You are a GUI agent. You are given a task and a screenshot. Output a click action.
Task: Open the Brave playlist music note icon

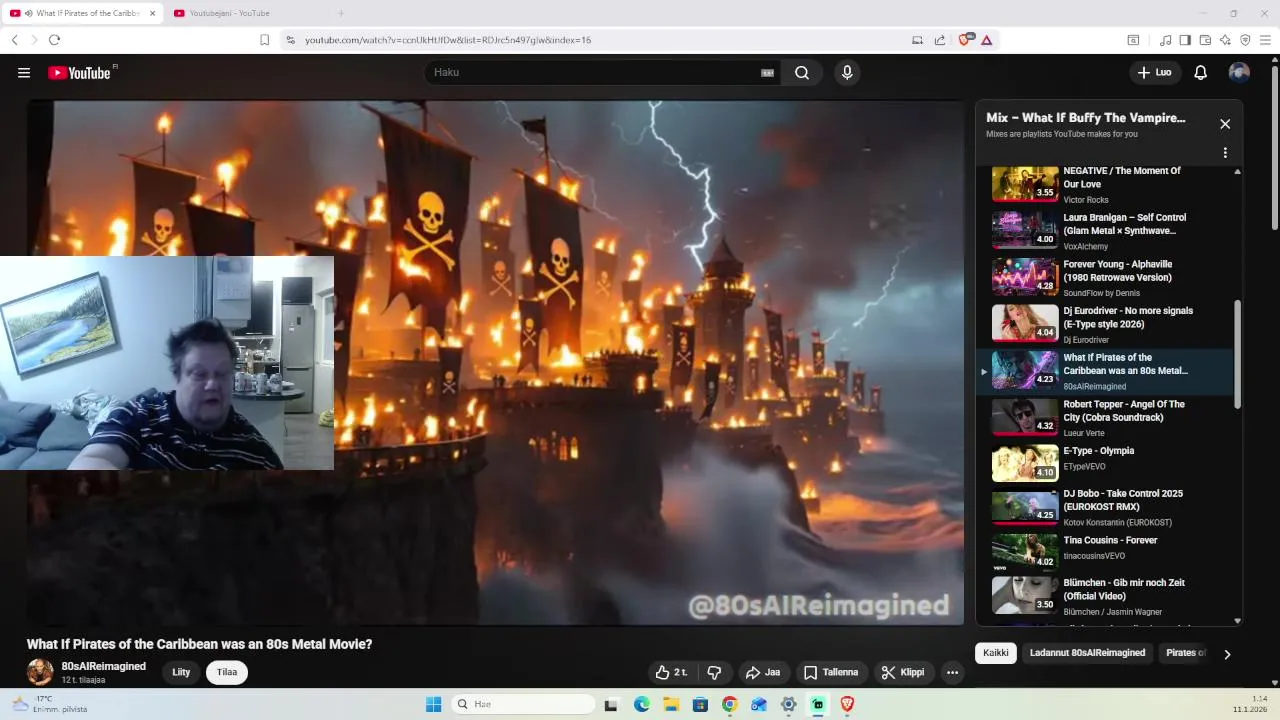coord(1165,40)
